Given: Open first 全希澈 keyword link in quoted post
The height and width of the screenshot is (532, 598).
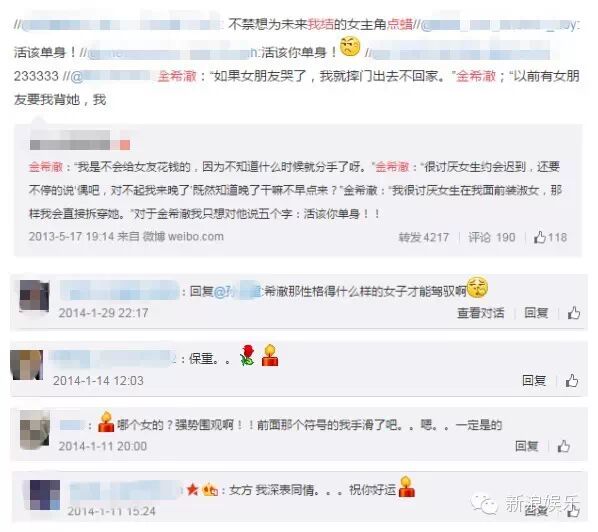Looking at the screenshot, I should [46, 167].
